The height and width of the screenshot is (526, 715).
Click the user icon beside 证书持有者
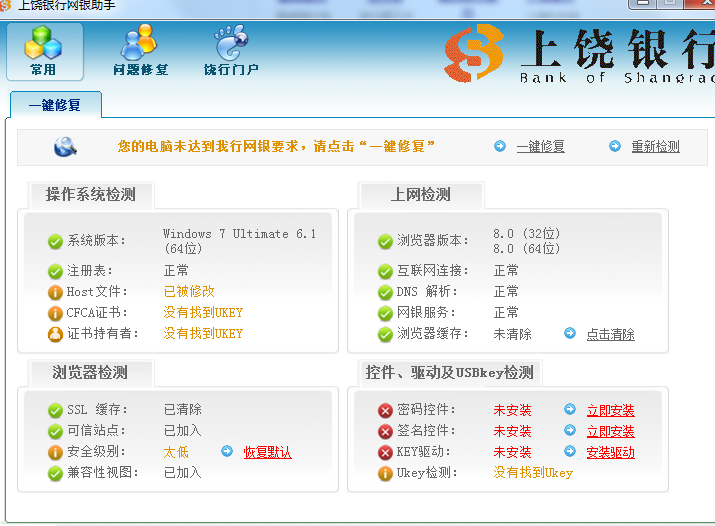(55, 334)
